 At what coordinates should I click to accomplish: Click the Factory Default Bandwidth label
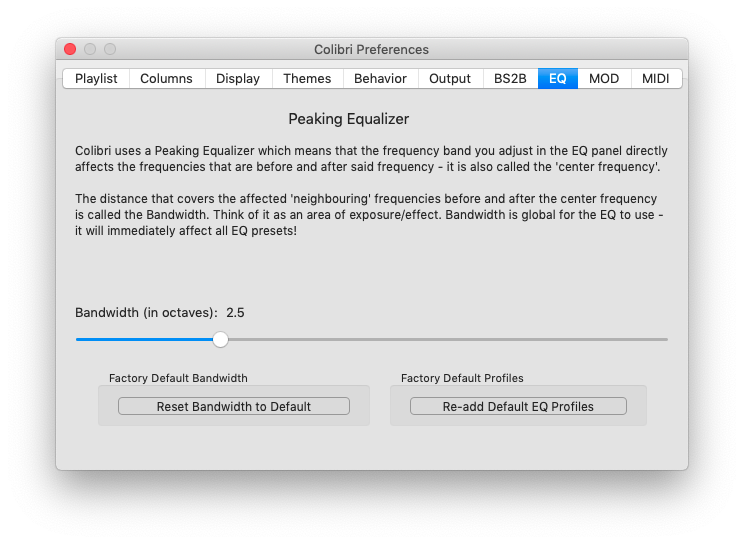point(178,378)
